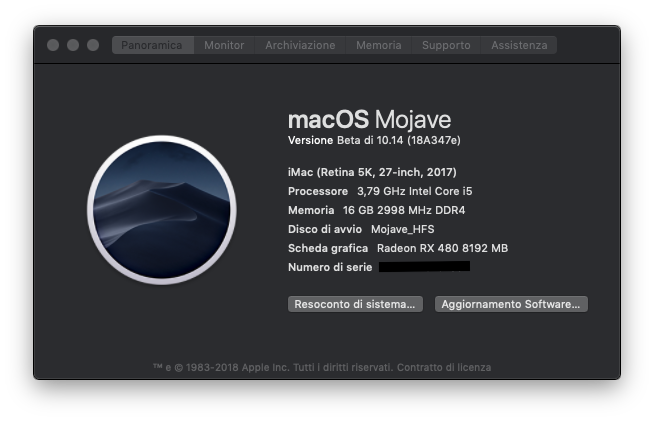Close the window with the first title-bar button
This screenshot has height=421, width=654.
pos(53,45)
